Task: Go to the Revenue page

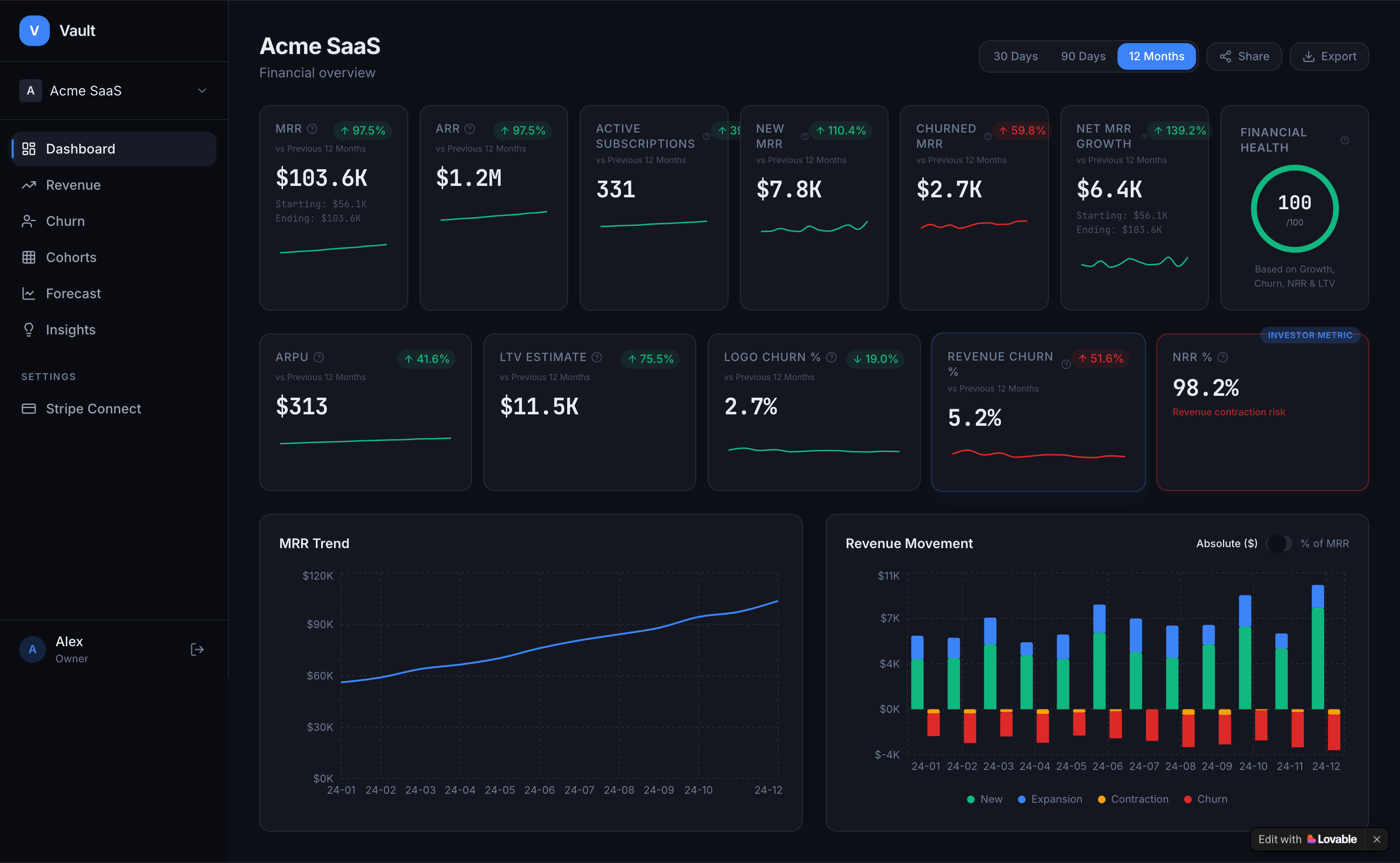Action: pos(114,185)
